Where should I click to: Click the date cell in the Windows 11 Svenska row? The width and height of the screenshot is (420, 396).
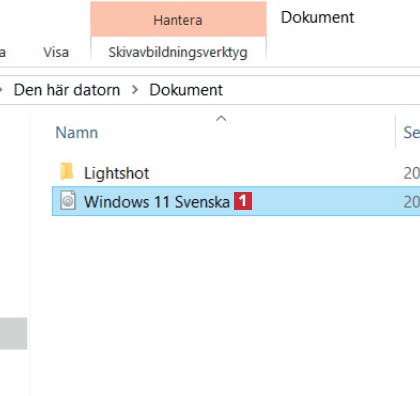(411, 202)
